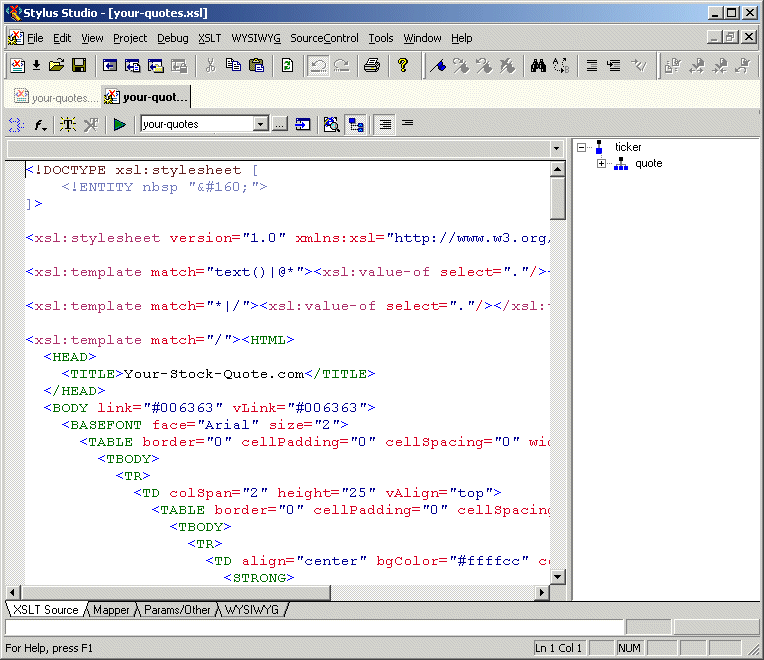
Task: Switch to the Mapper tab
Action: 111,610
